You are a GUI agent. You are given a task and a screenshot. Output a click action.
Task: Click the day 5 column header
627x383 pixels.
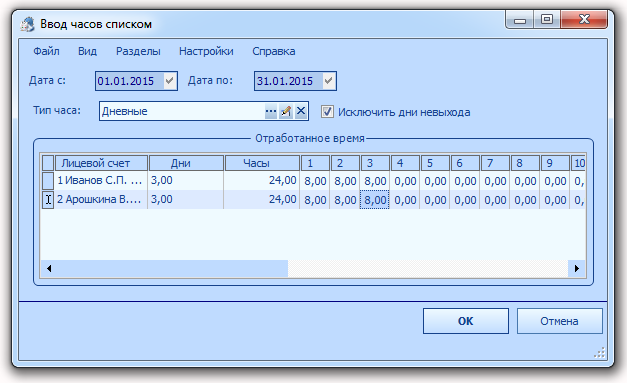pos(435,163)
